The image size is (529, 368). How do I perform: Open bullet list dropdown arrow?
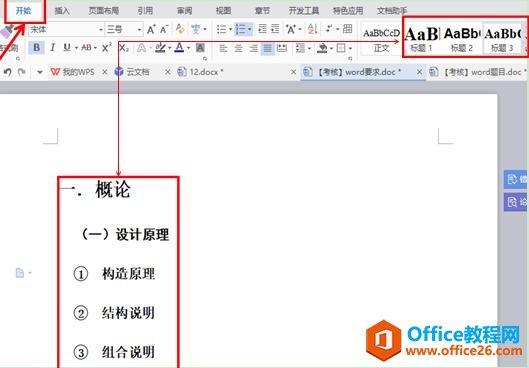pos(230,30)
